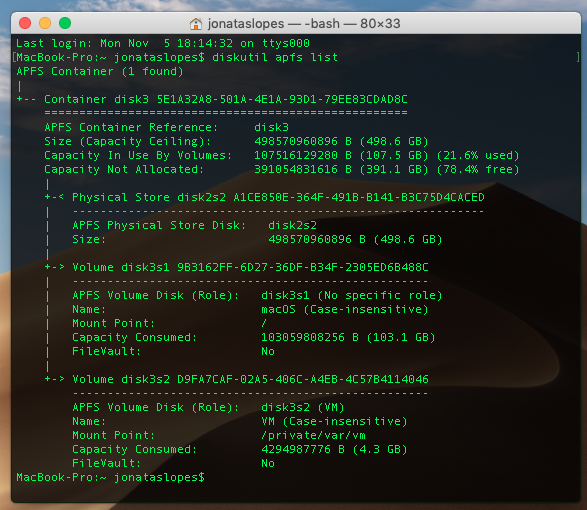
Task: Click 'Capacity In Use By Volumes:' label
Action: click(138, 155)
